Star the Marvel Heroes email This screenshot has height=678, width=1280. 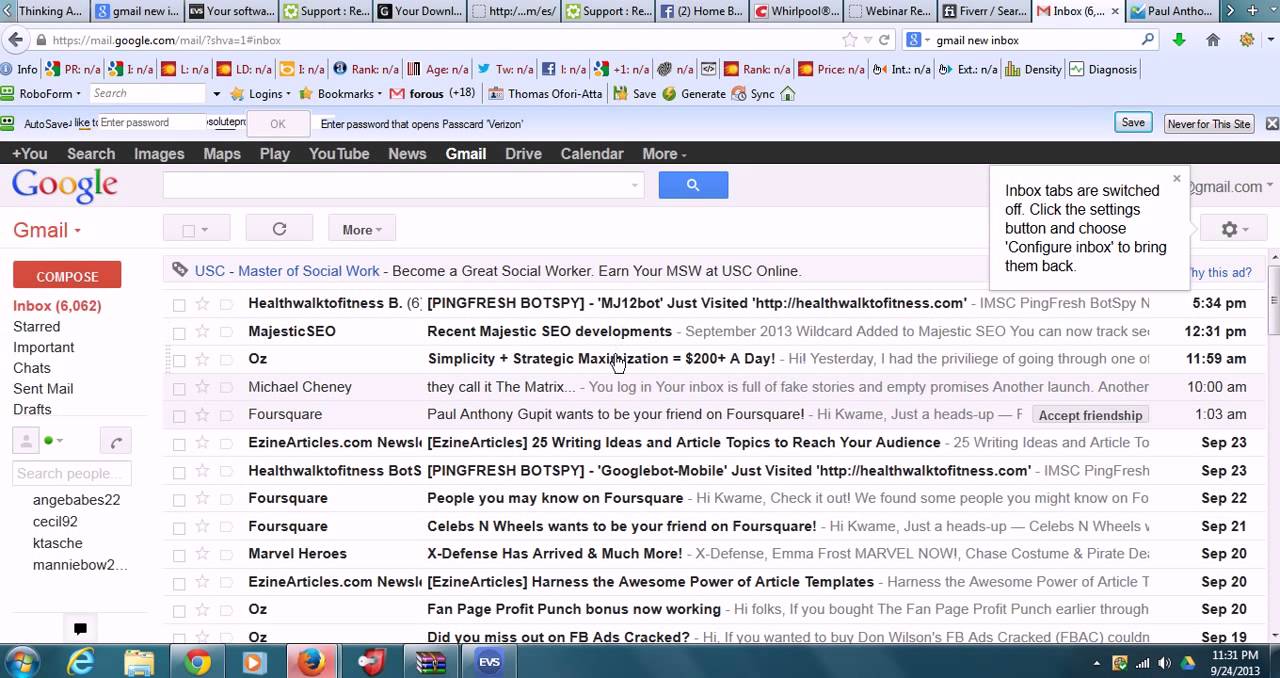[x=202, y=554]
